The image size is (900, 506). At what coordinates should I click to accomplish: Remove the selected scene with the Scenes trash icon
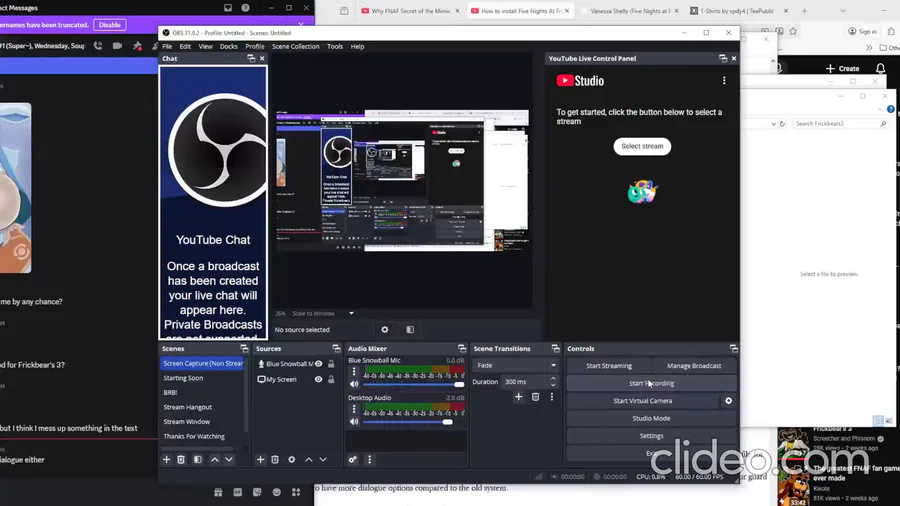click(x=181, y=460)
